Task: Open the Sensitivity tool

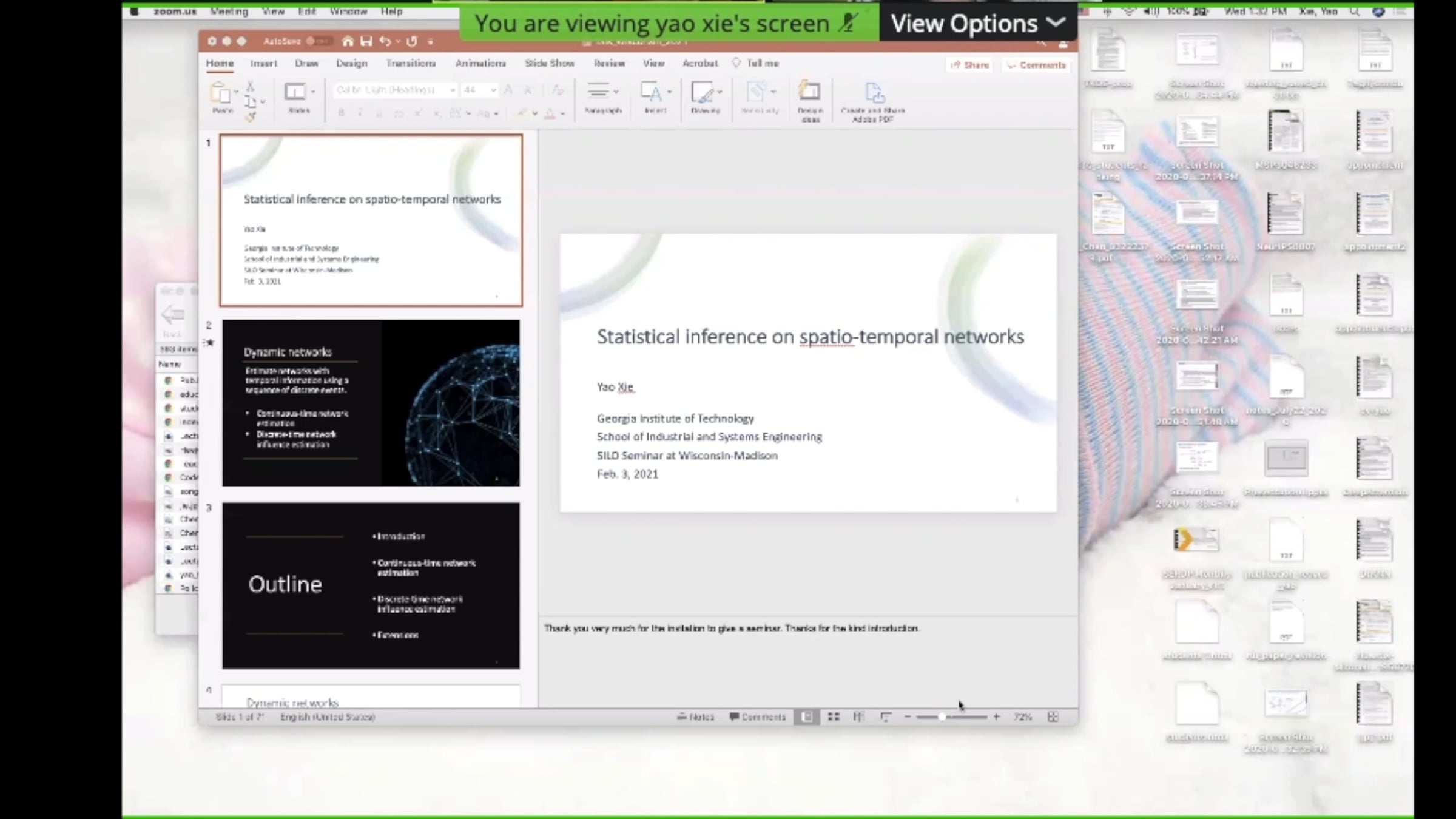Action: click(760, 97)
